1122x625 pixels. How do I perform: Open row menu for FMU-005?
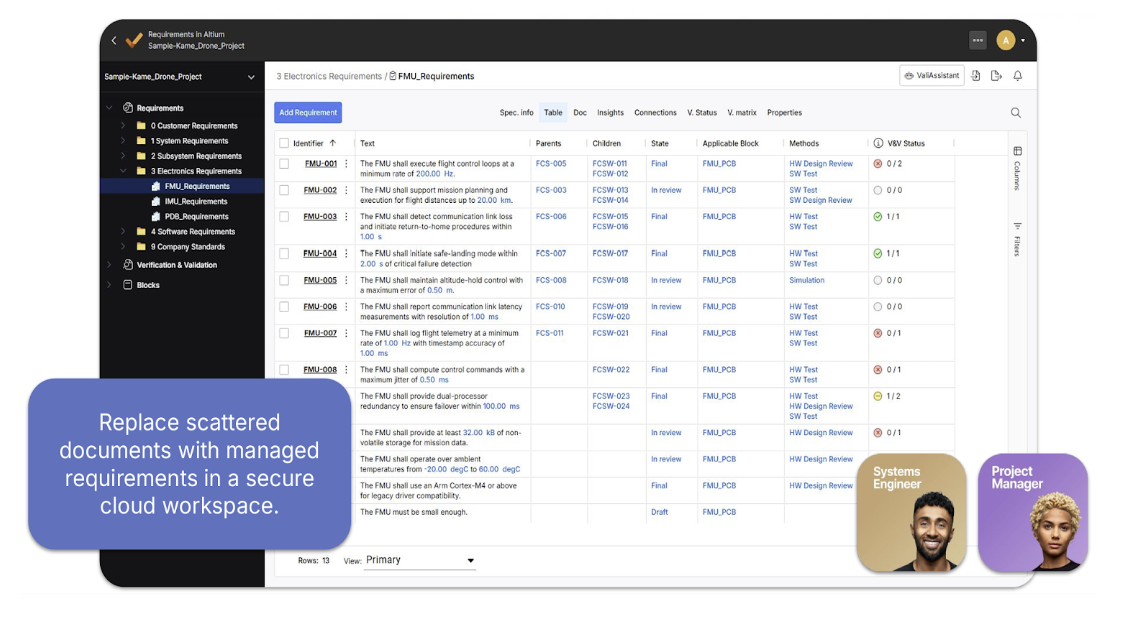pyautogui.click(x=346, y=280)
